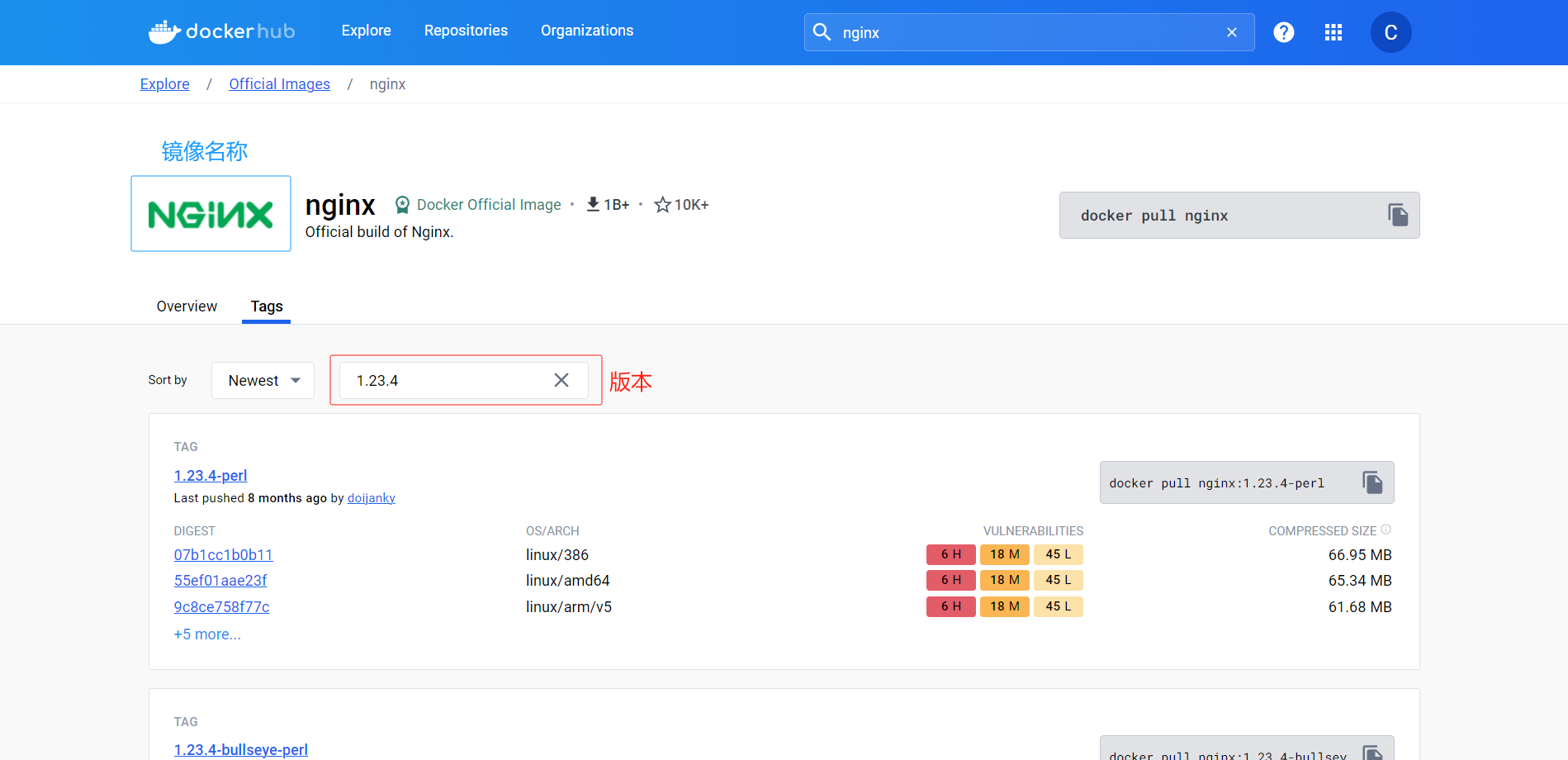1568x760 pixels.
Task: Open the user account avatar C
Action: [x=1390, y=32]
